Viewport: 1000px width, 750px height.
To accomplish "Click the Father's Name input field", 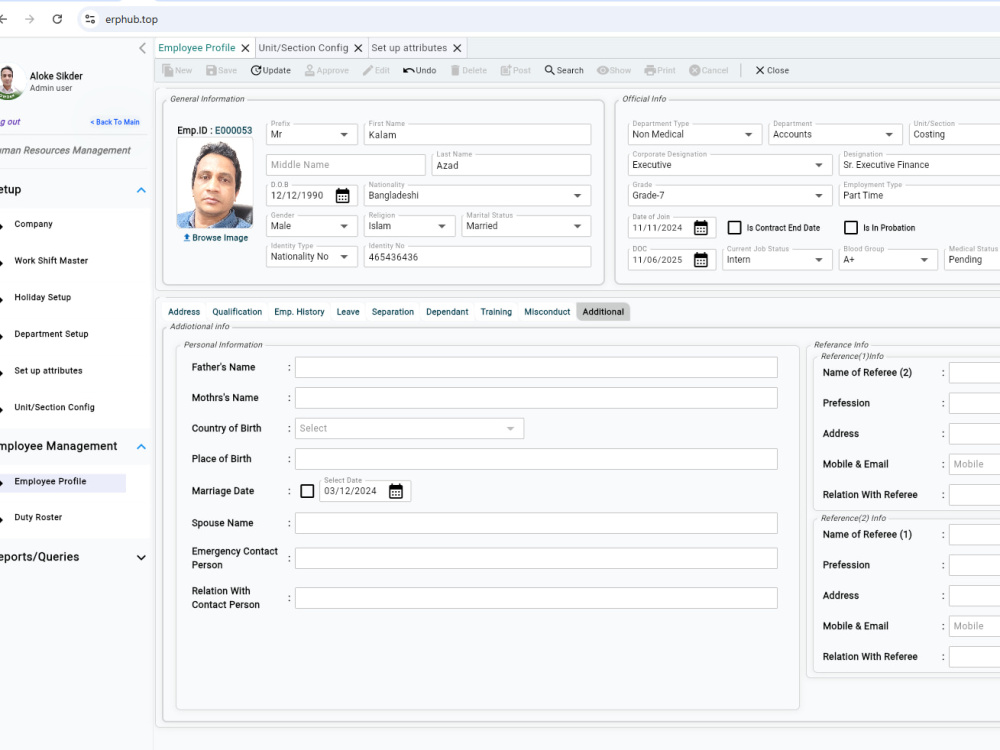I will [x=536, y=367].
